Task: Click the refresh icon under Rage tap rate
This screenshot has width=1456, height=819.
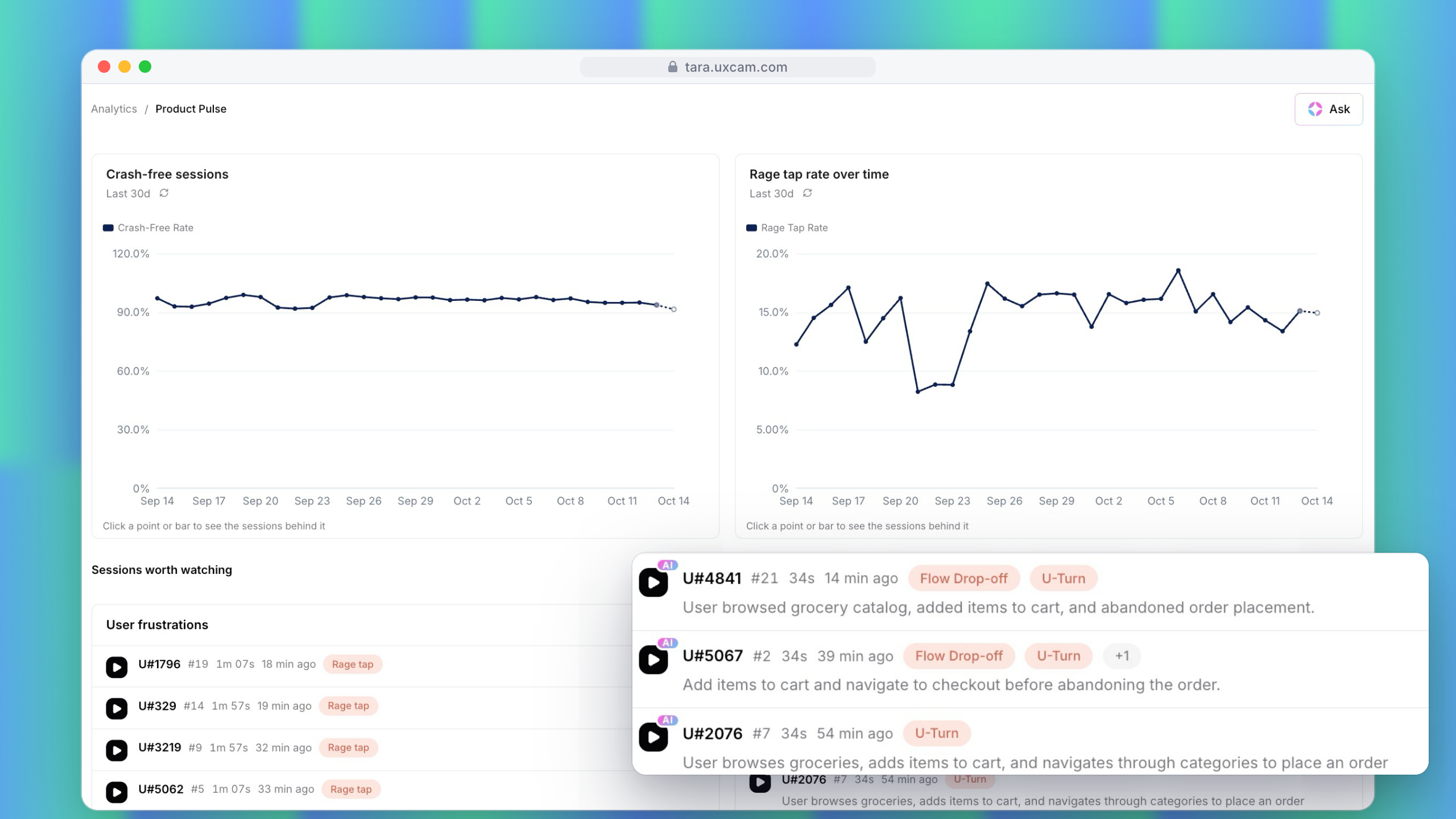Action: pyautogui.click(x=807, y=193)
